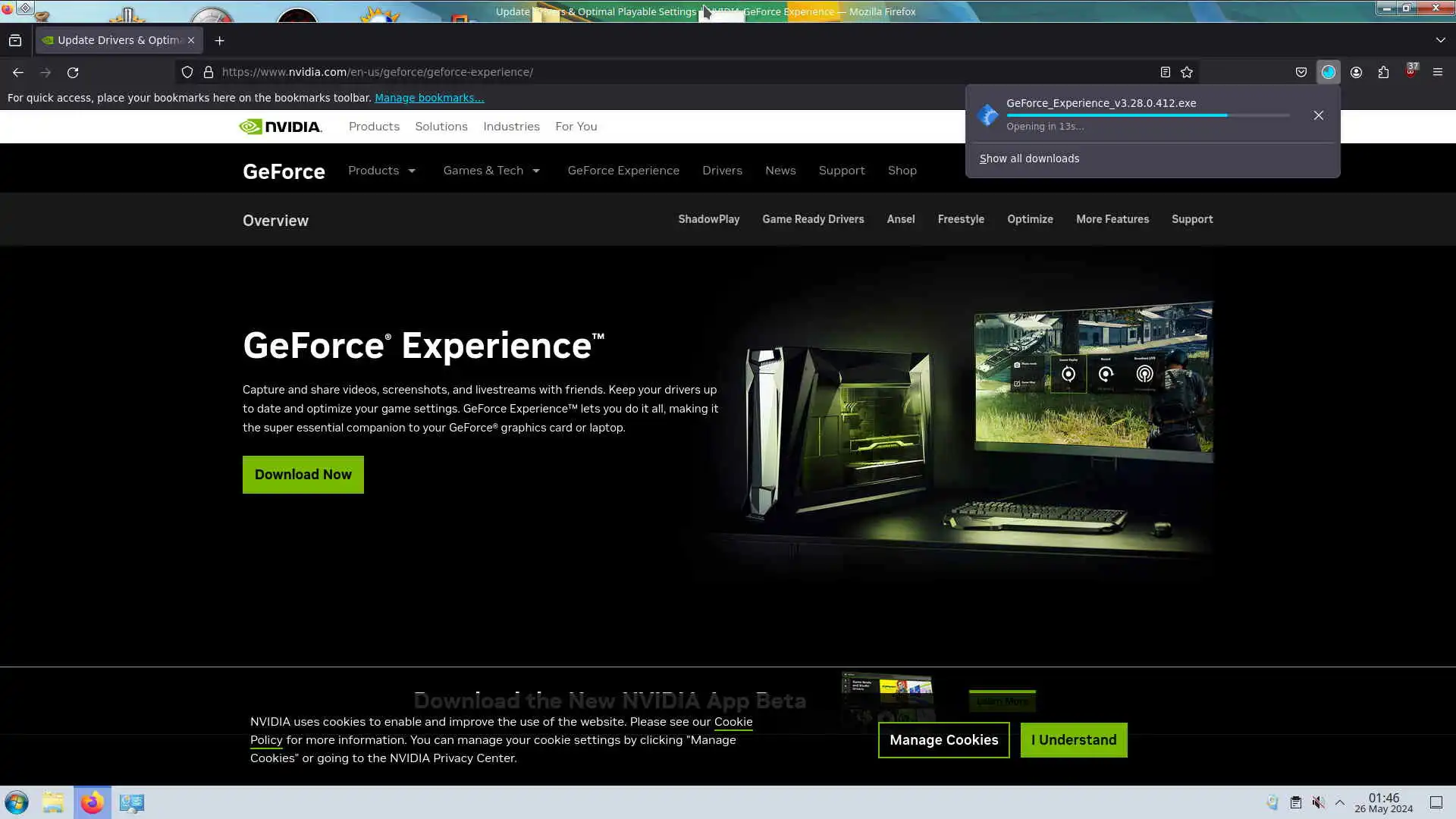Toggle muted volume icon in system tray
This screenshot has width=1456, height=819.
pyautogui.click(x=1319, y=802)
